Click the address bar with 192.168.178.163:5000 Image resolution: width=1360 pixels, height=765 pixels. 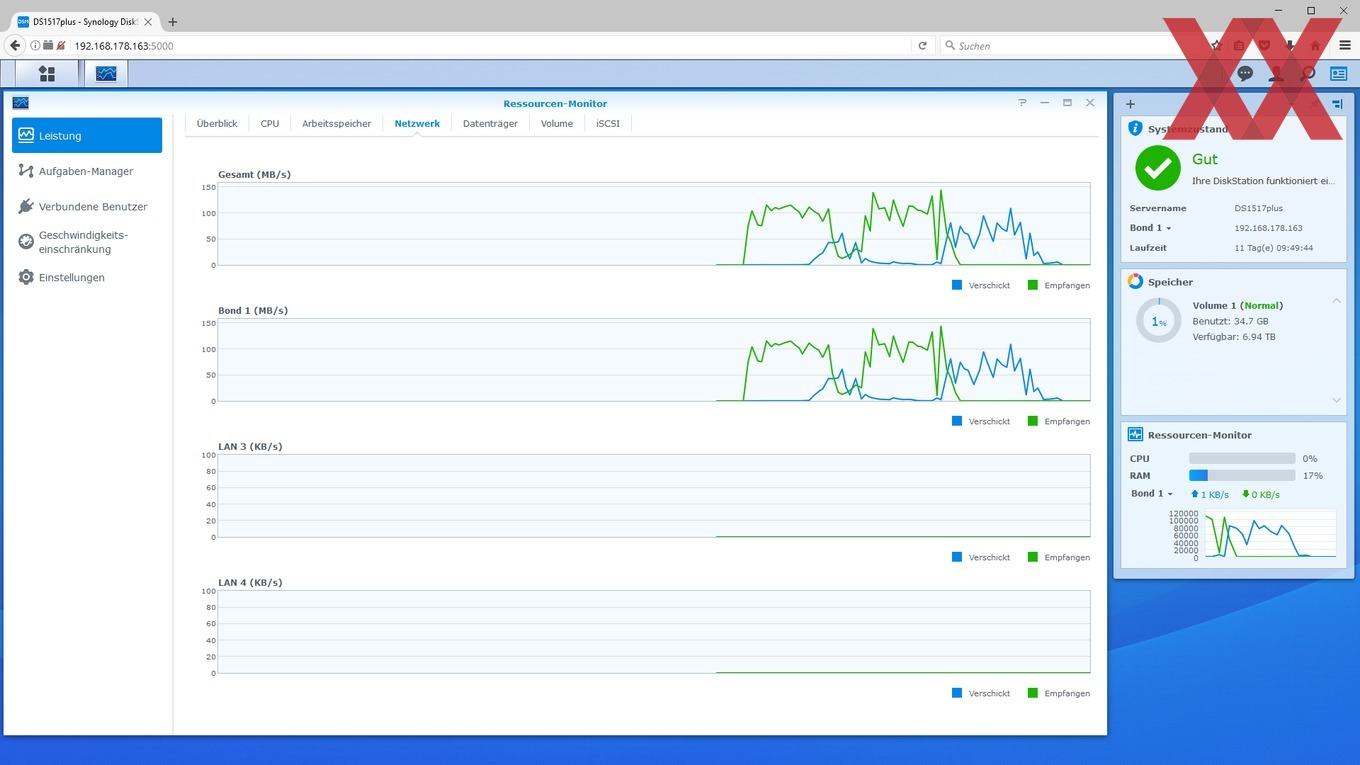pos(480,45)
